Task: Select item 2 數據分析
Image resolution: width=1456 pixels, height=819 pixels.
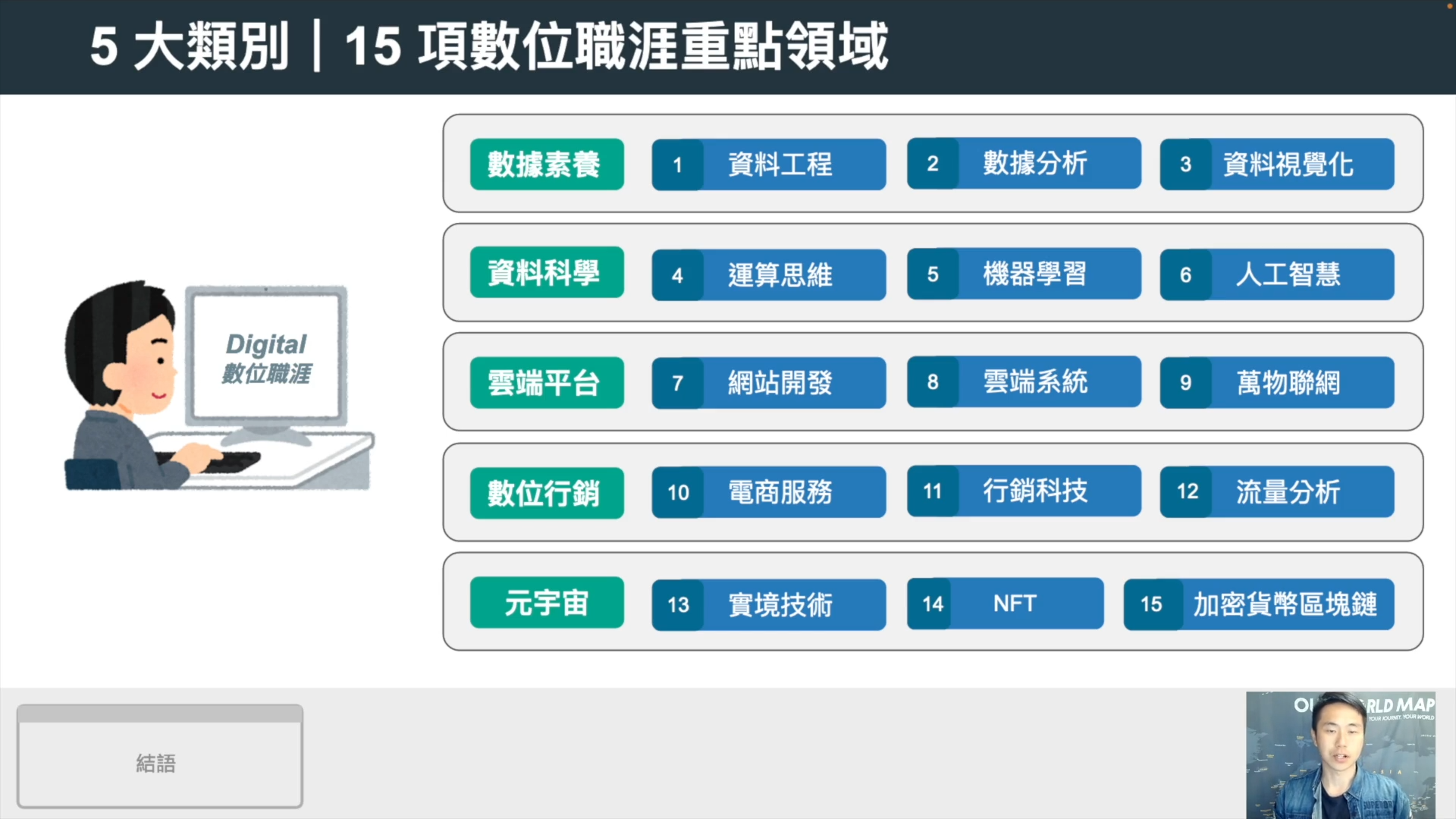Action: (1024, 163)
